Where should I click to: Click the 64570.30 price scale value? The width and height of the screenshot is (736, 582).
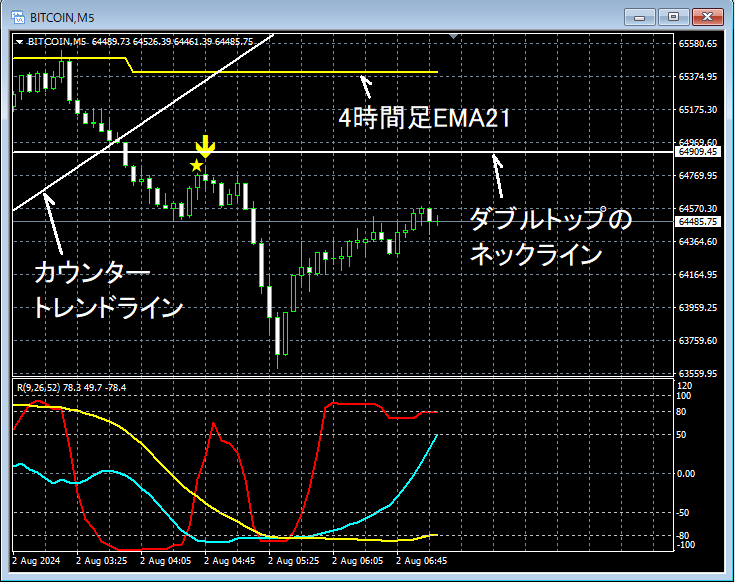(x=698, y=208)
